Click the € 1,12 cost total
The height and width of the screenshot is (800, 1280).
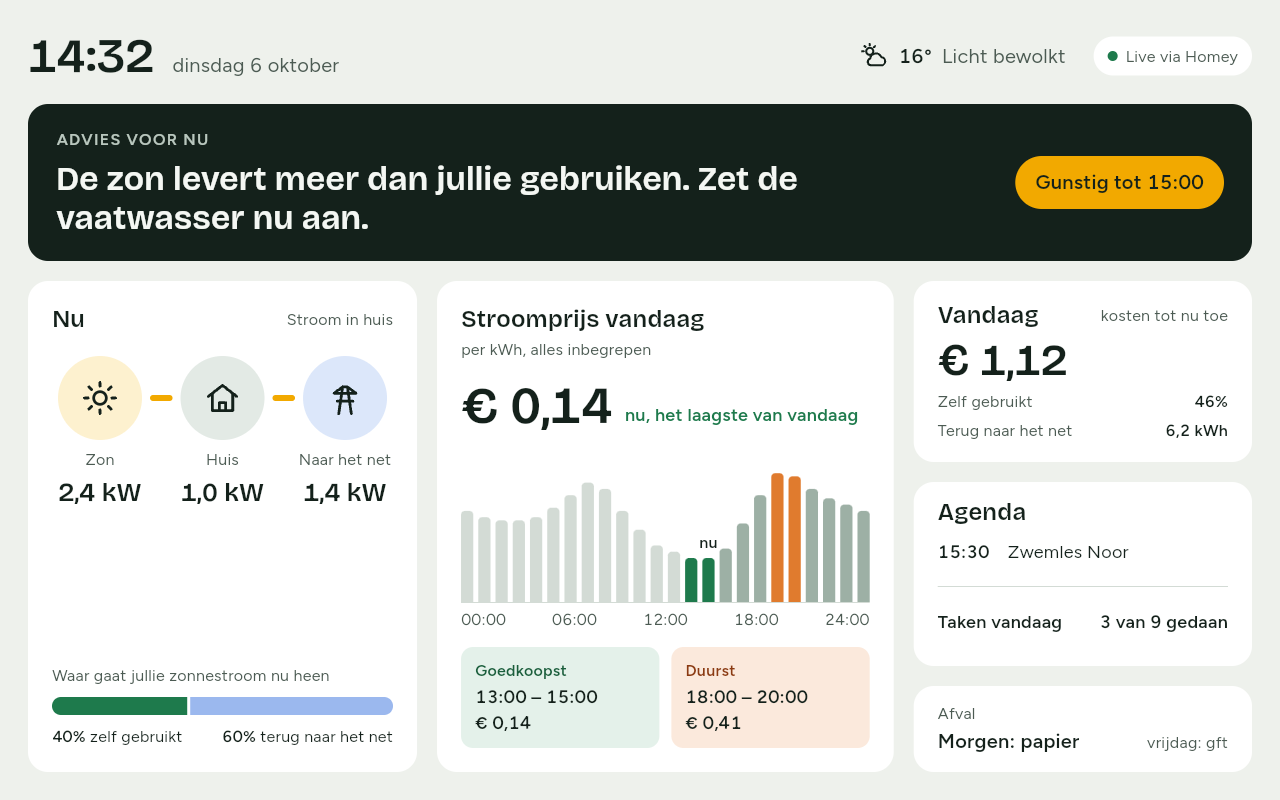[x=1003, y=361]
